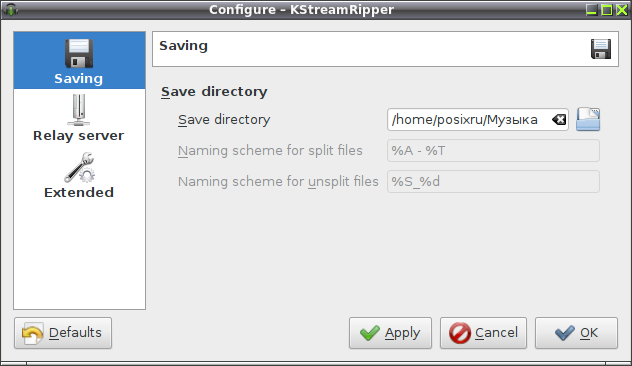Maximize the Configure window
The width and height of the screenshot is (632, 366).
tap(607, 10)
